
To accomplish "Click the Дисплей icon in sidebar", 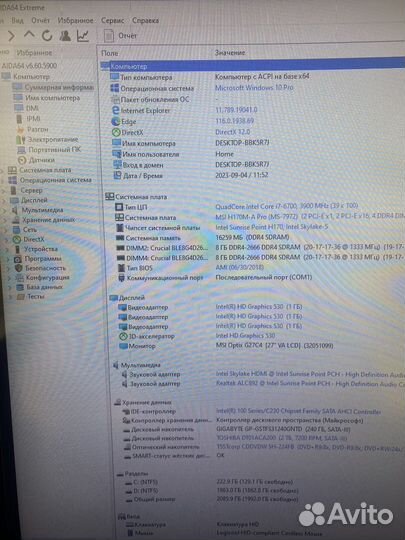I will coord(14,200).
